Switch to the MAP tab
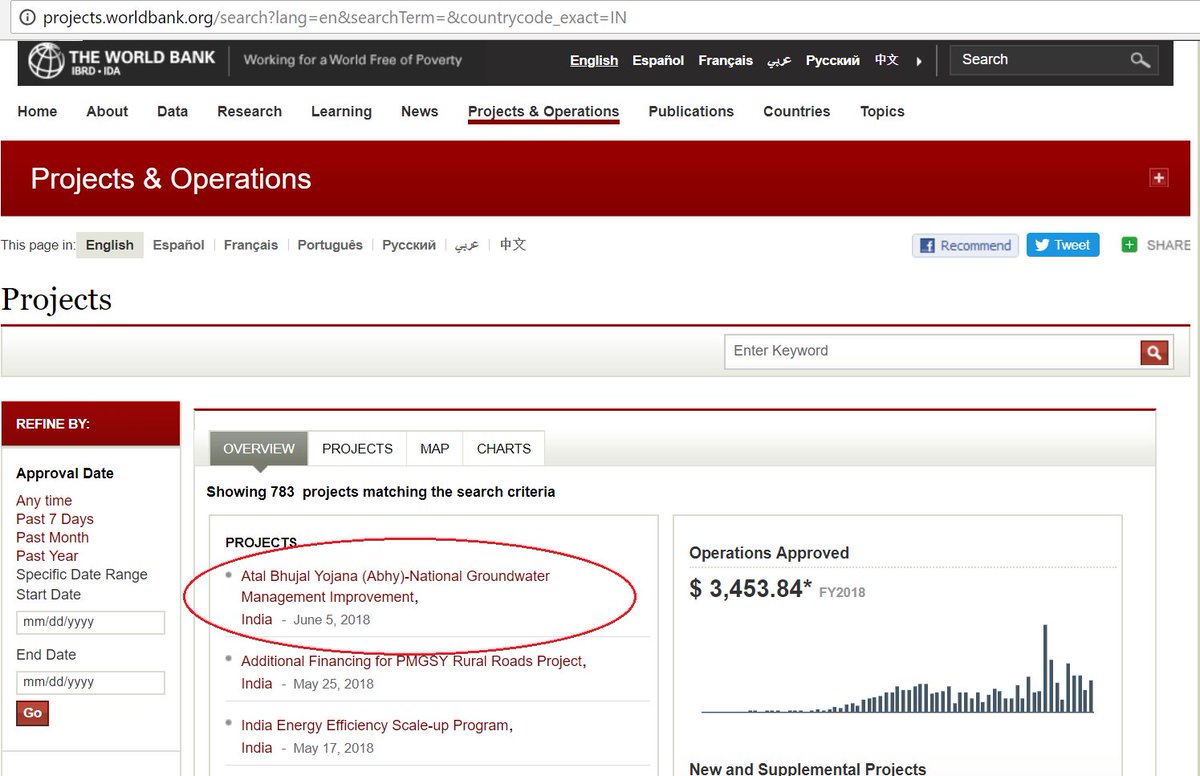This screenshot has height=776, width=1200. (434, 449)
